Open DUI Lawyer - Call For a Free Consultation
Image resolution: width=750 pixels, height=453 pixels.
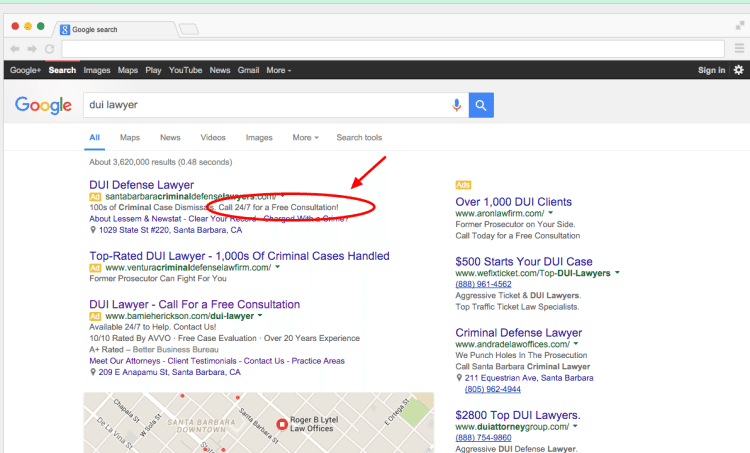[x=195, y=304]
